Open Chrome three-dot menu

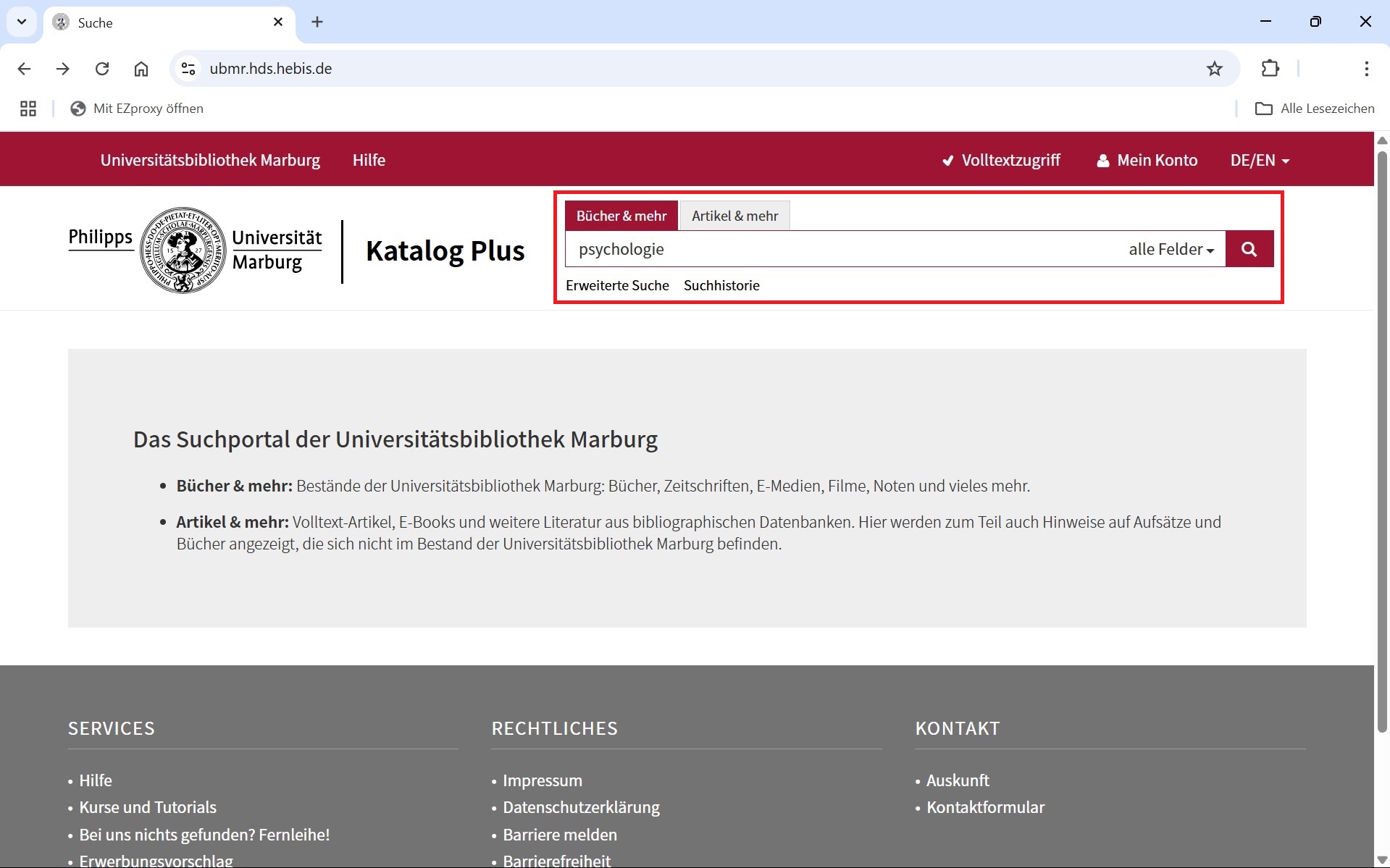(1365, 69)
